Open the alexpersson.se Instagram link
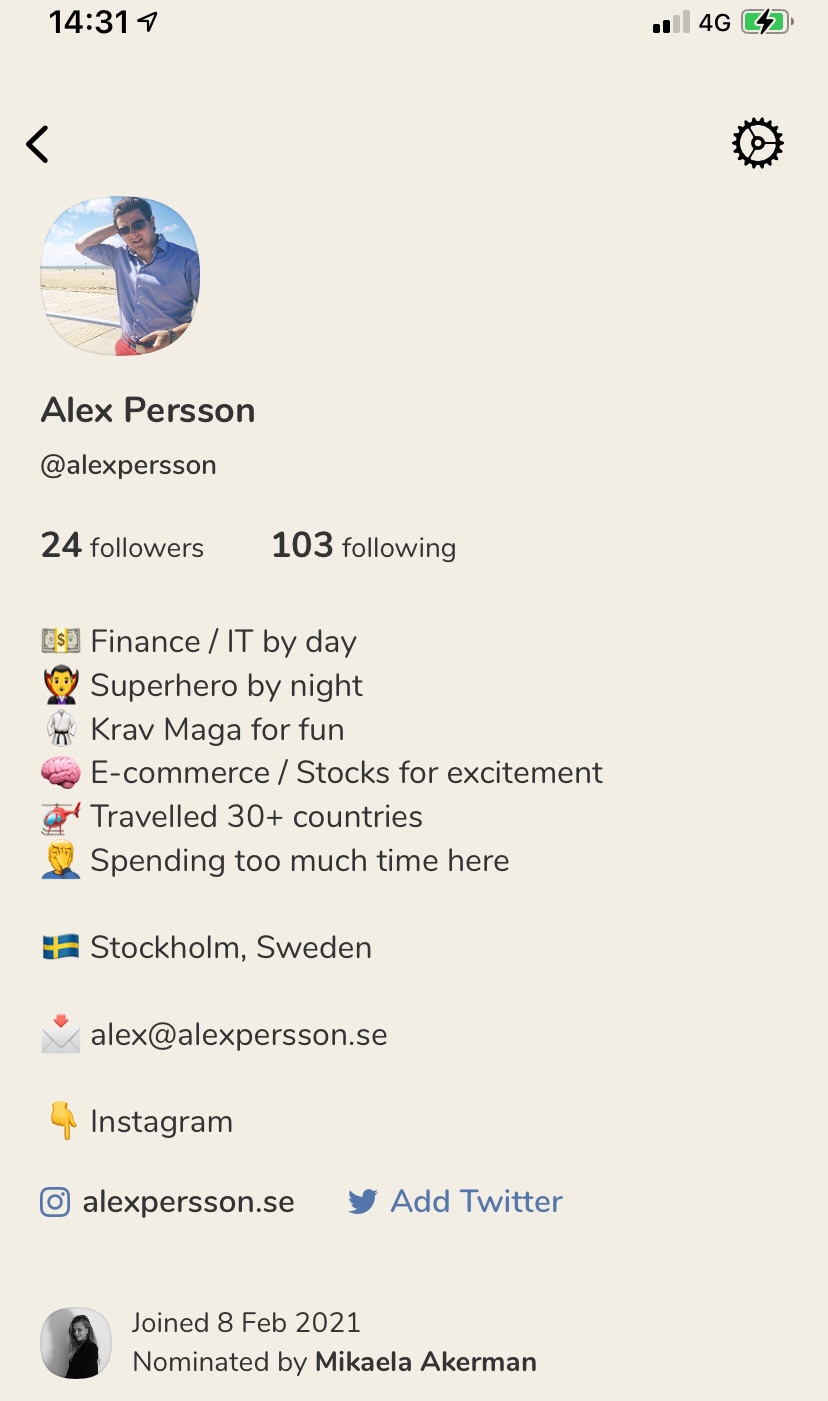The width and height of the screenshot is (828, 1401). 188,1201
